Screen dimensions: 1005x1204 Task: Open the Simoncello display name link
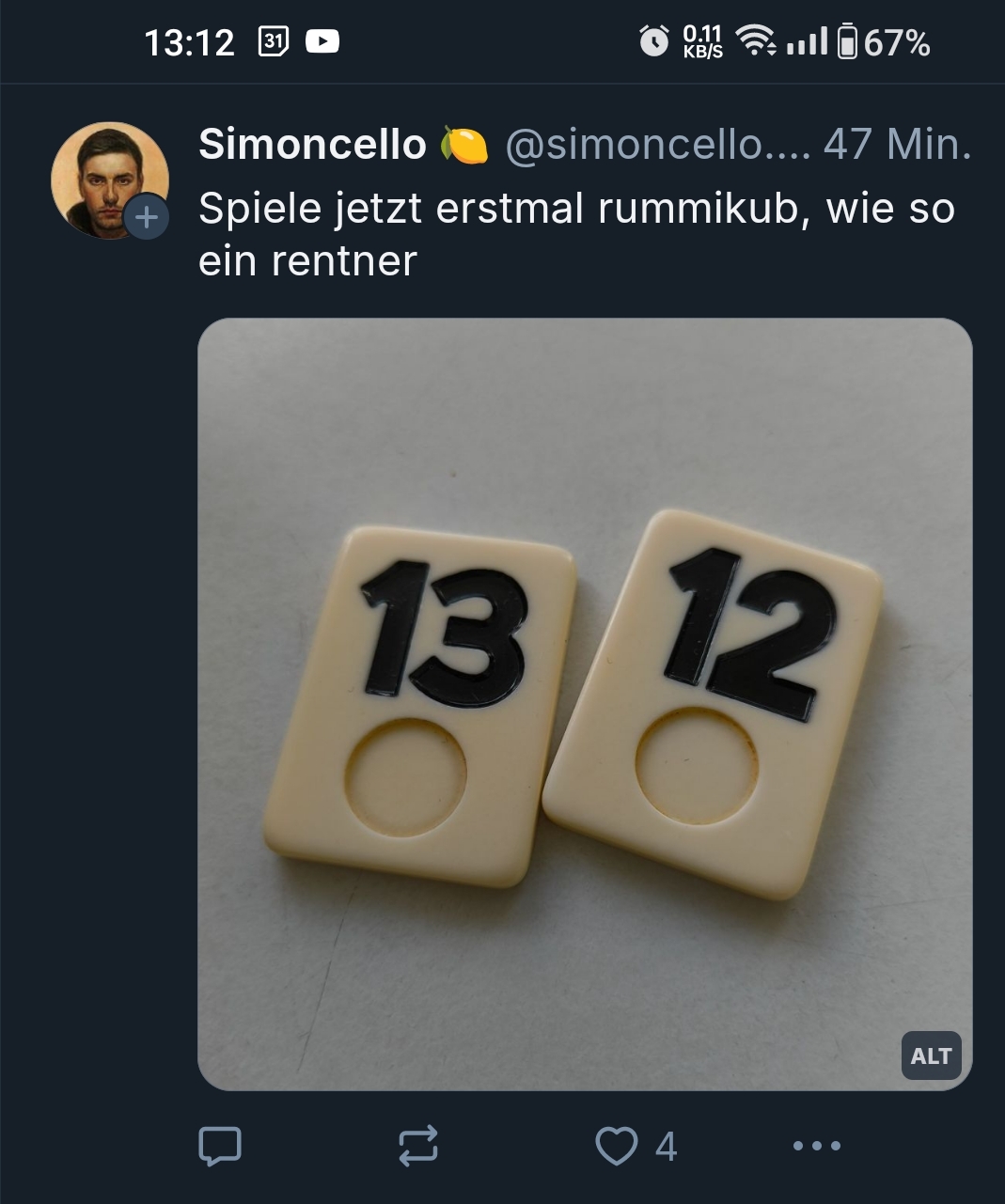coord(312,145)
